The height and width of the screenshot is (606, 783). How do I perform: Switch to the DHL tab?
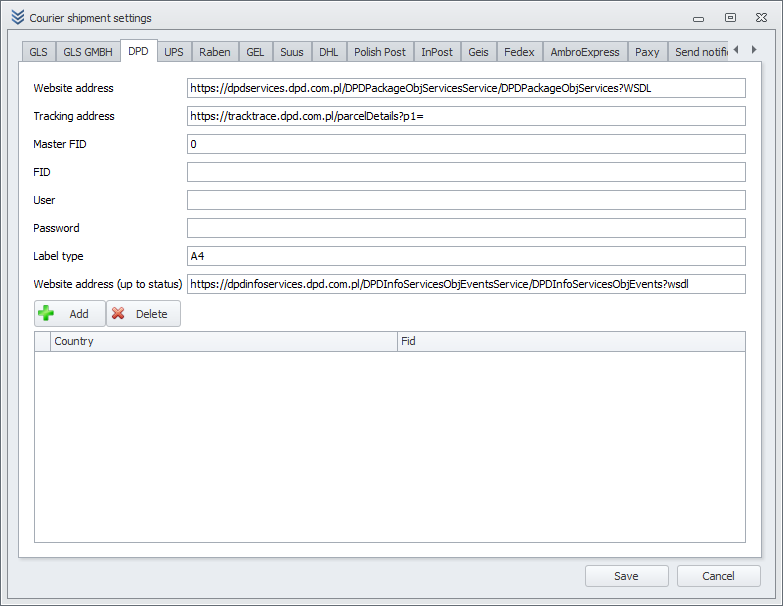(329, 52)
